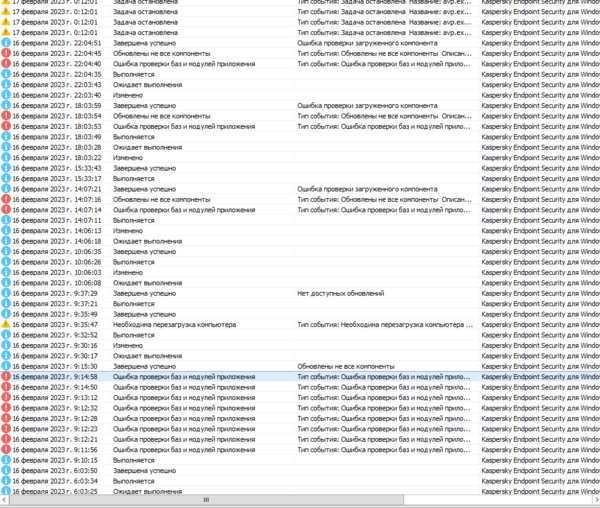The image size is (600, 508).
Task: Select the 'Ожидает выполнения' cell at 14:06:18
Action: click(x=147, y=241)
